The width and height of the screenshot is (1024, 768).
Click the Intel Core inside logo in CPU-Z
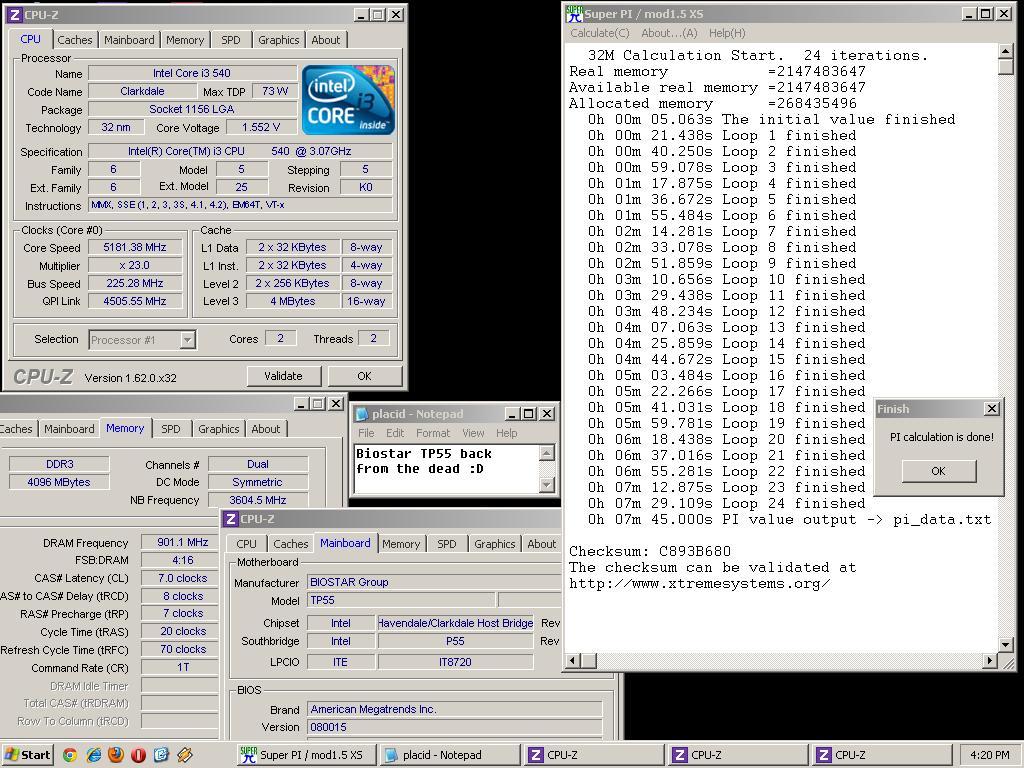point(347,99)
